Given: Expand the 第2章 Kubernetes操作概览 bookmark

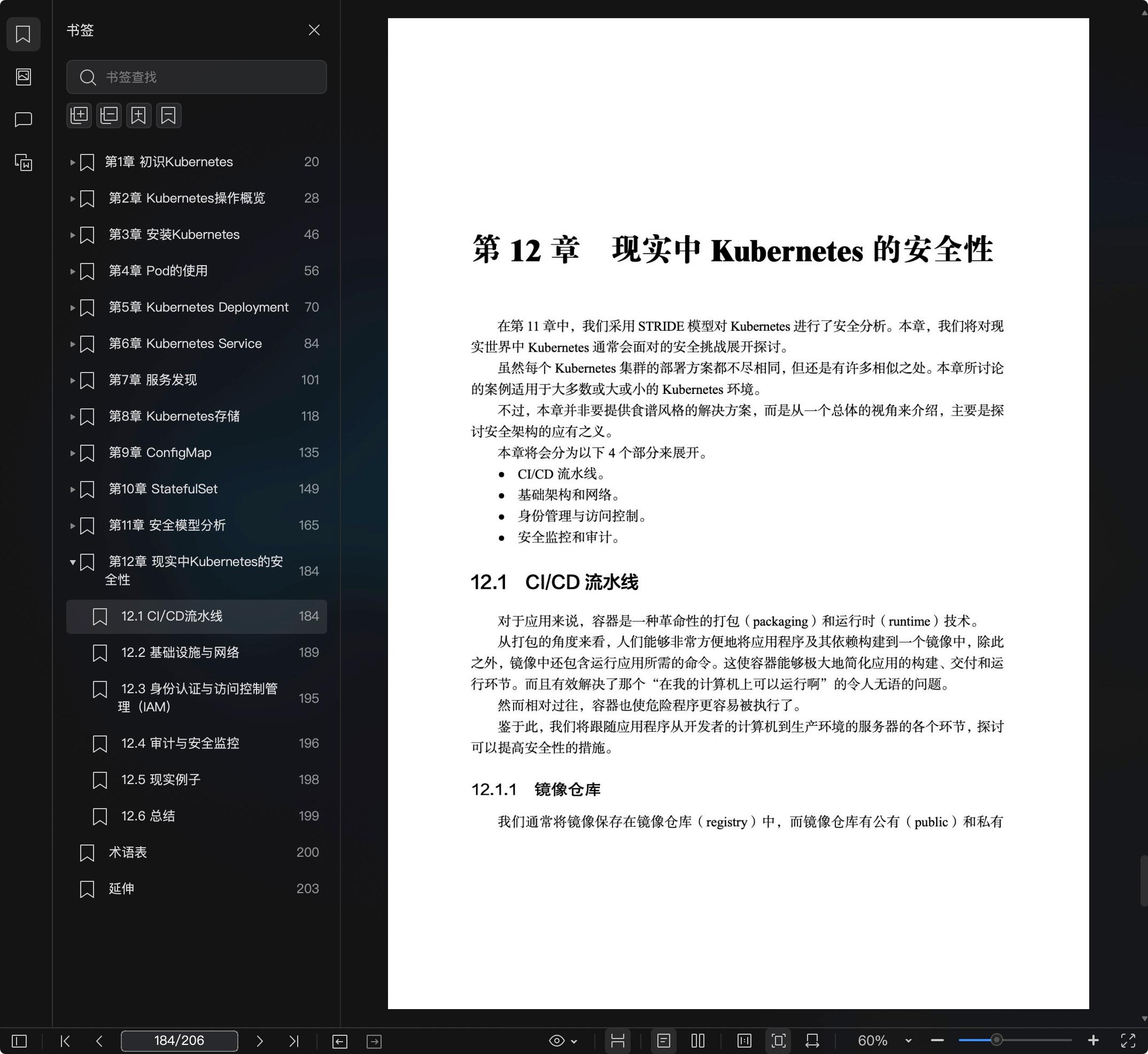Looking at the screenshot, I should (x=73, y=198).
